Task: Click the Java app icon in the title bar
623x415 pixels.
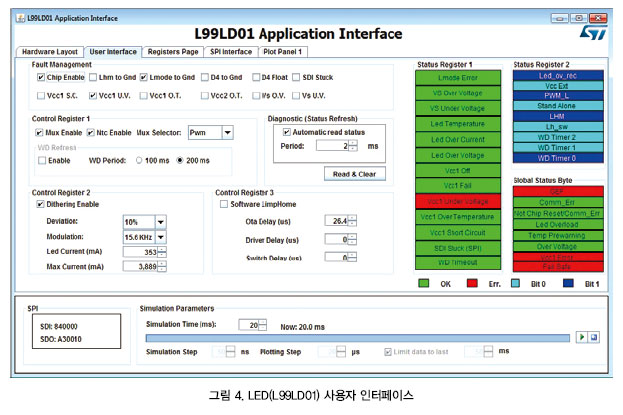Action: [x=20, y=18]
